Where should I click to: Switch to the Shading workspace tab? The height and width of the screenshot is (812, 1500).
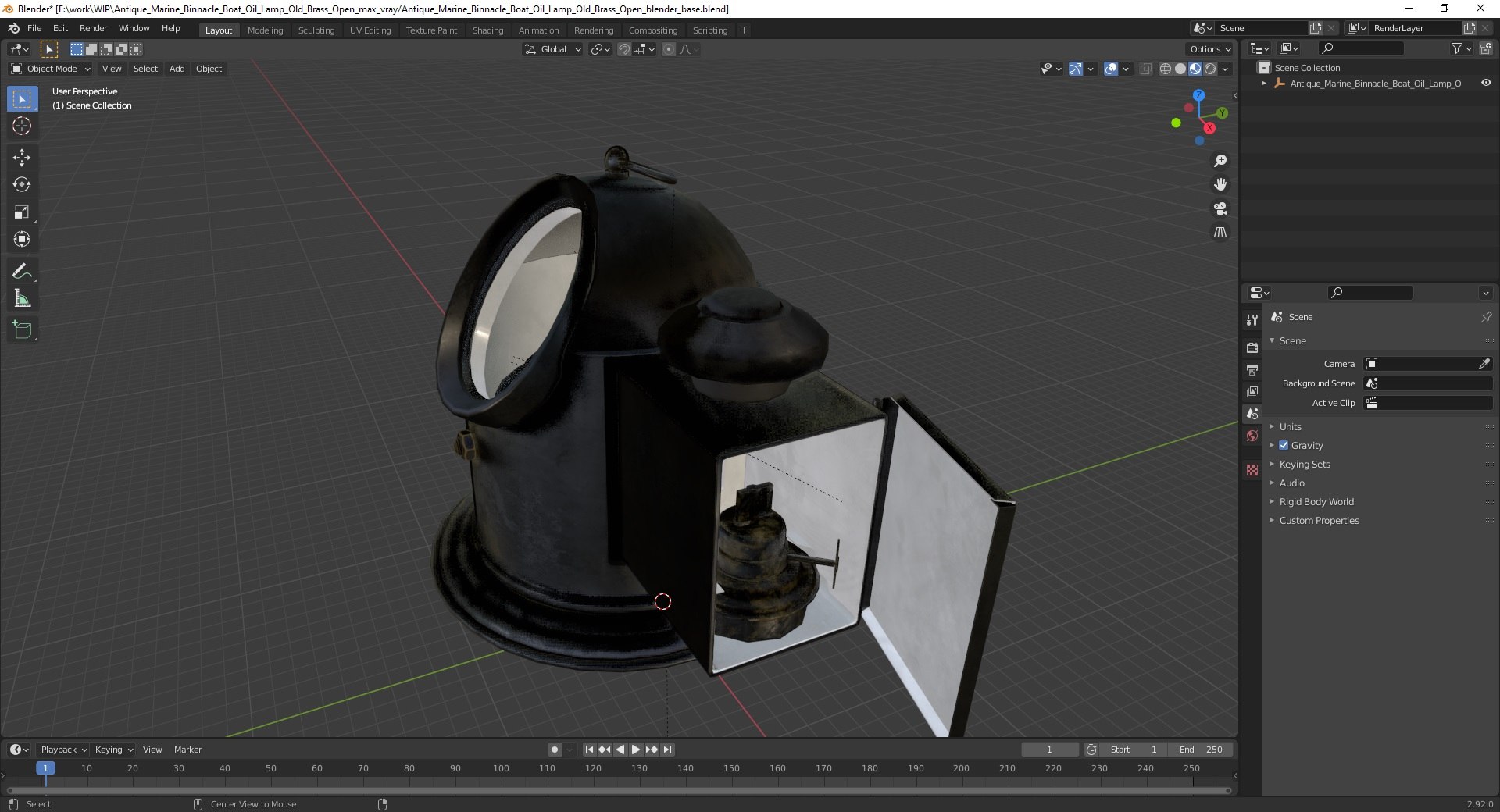tap(487, 30)
